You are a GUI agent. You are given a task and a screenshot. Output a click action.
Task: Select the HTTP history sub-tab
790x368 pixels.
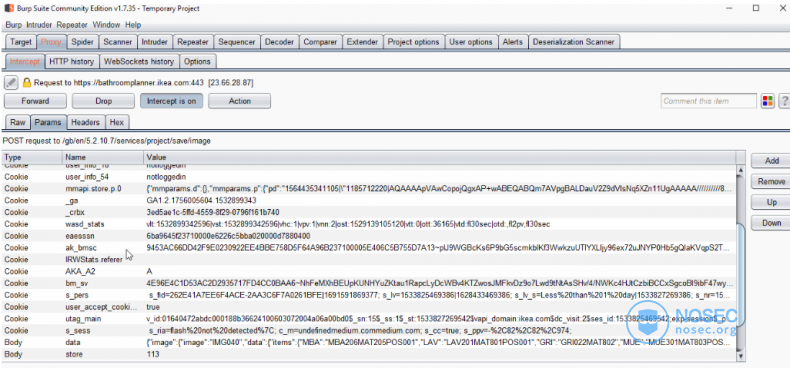(x=72, y=62)
